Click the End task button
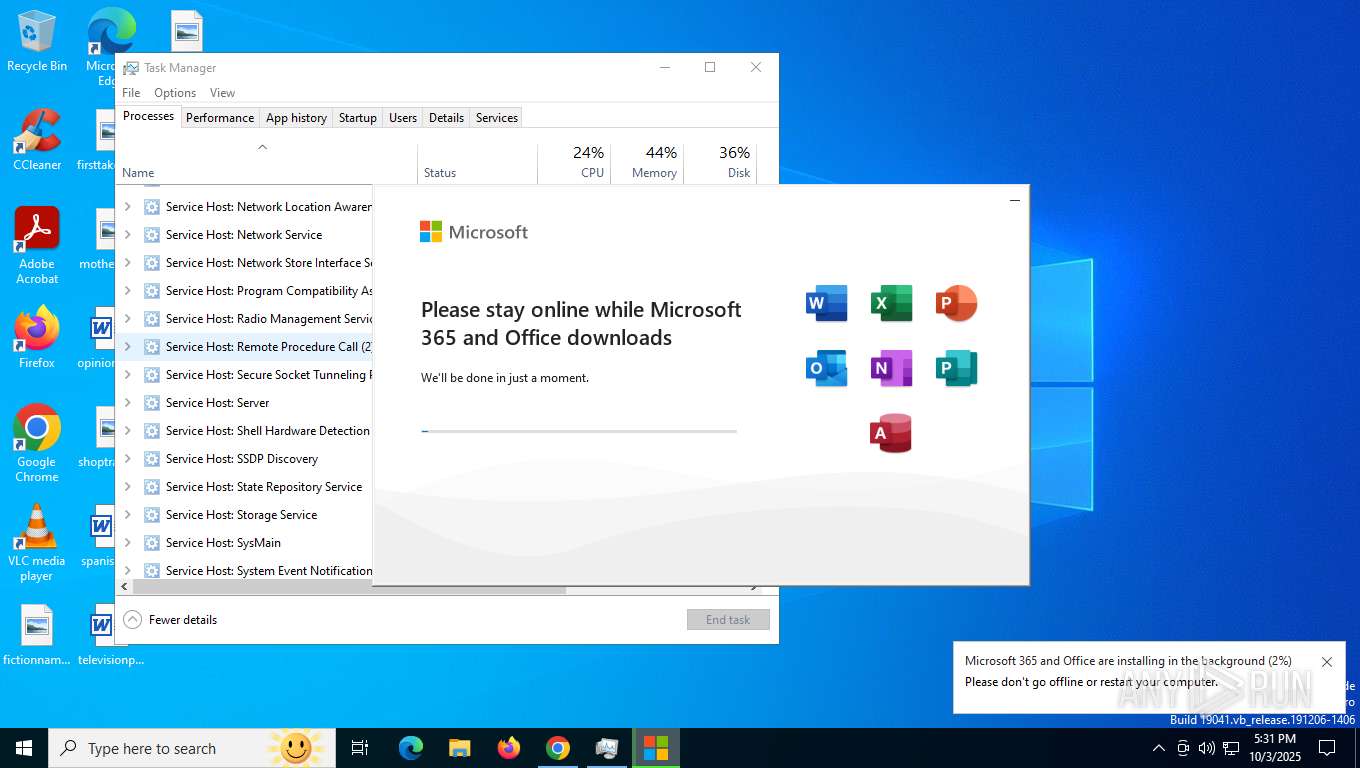1360x768 pixels. [x=728, y=620]
